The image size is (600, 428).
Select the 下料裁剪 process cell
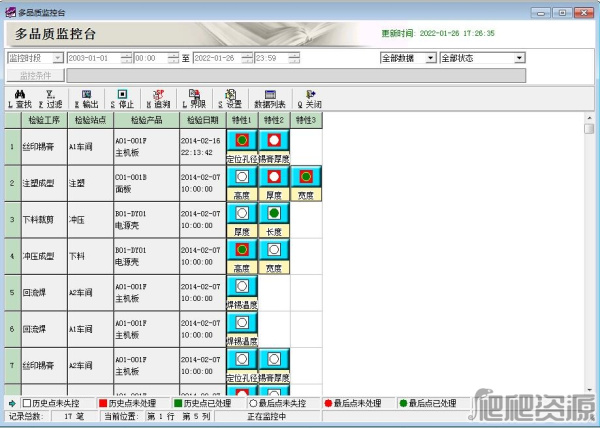click(x=44, y=220)
